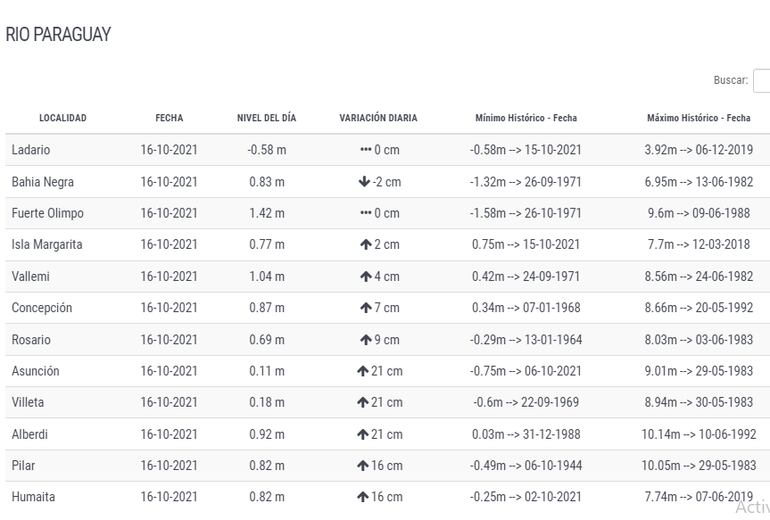This screenshot has width=770, height=520.
Task: Click the Humaita row name
Action: point(33,497)
